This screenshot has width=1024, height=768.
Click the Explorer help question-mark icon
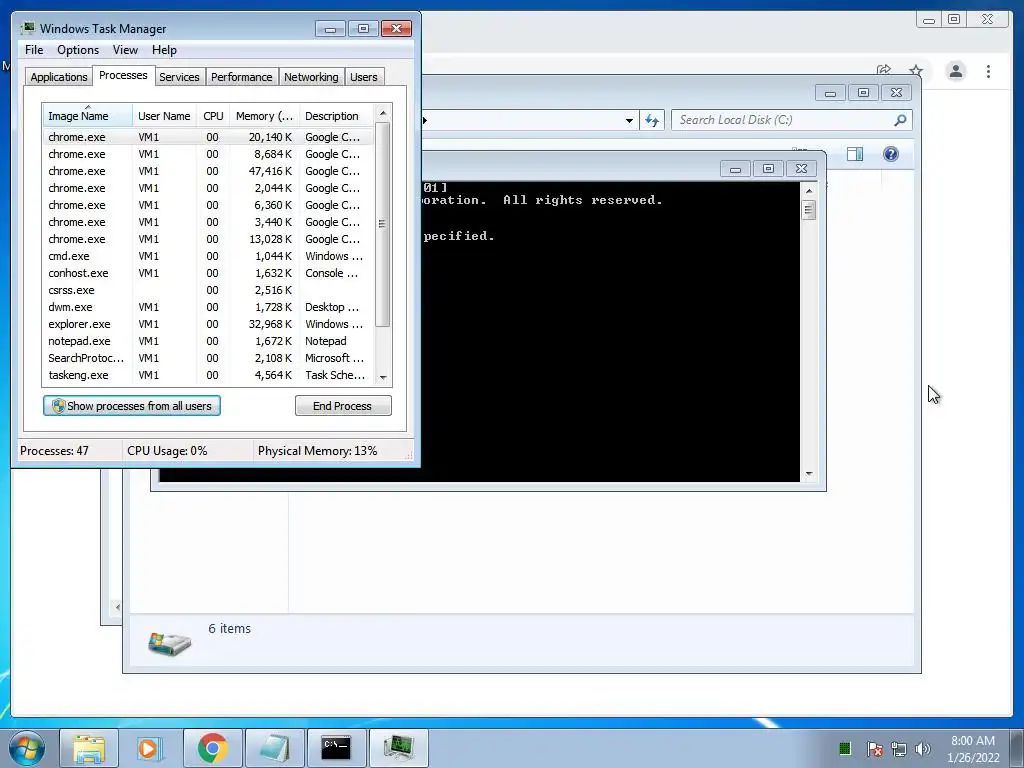[891, 154]
